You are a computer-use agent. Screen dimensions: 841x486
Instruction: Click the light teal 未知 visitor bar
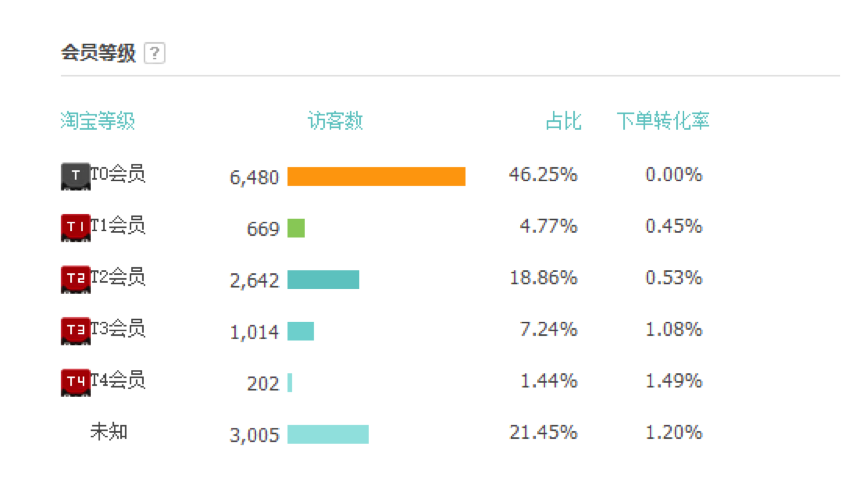328,434
